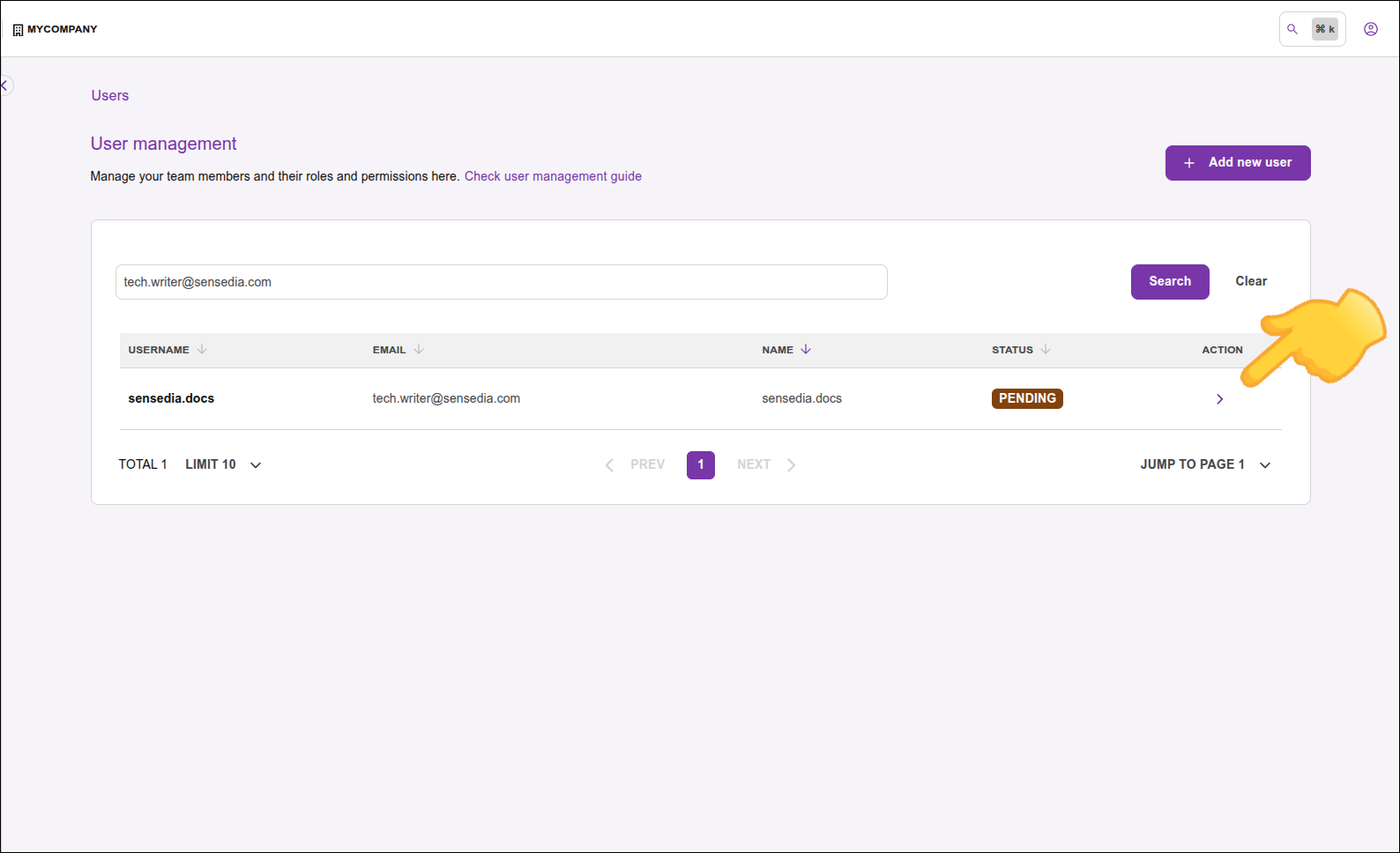
Task: Open sensedia.docs user details arrow
Action: pos(1219,399)
